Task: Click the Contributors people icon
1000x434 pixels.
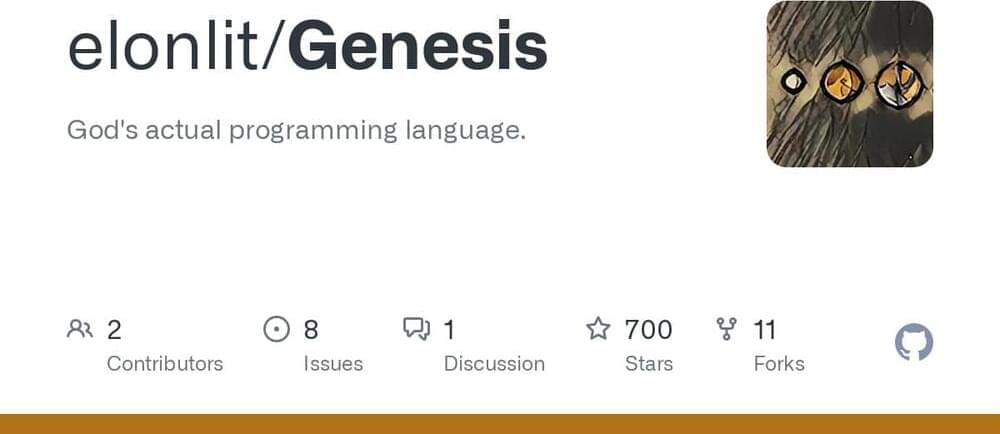Action: click(x=79, y=329)
